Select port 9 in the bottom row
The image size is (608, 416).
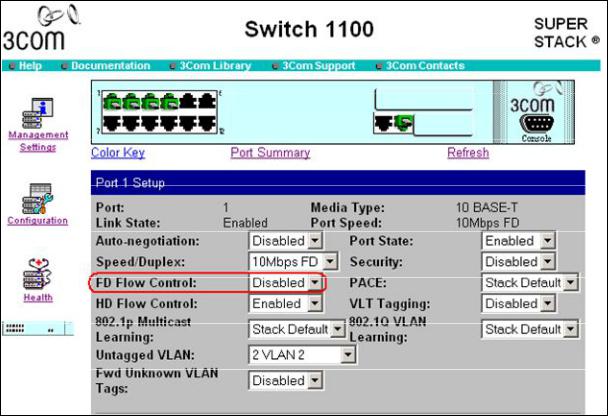(150, 123)
